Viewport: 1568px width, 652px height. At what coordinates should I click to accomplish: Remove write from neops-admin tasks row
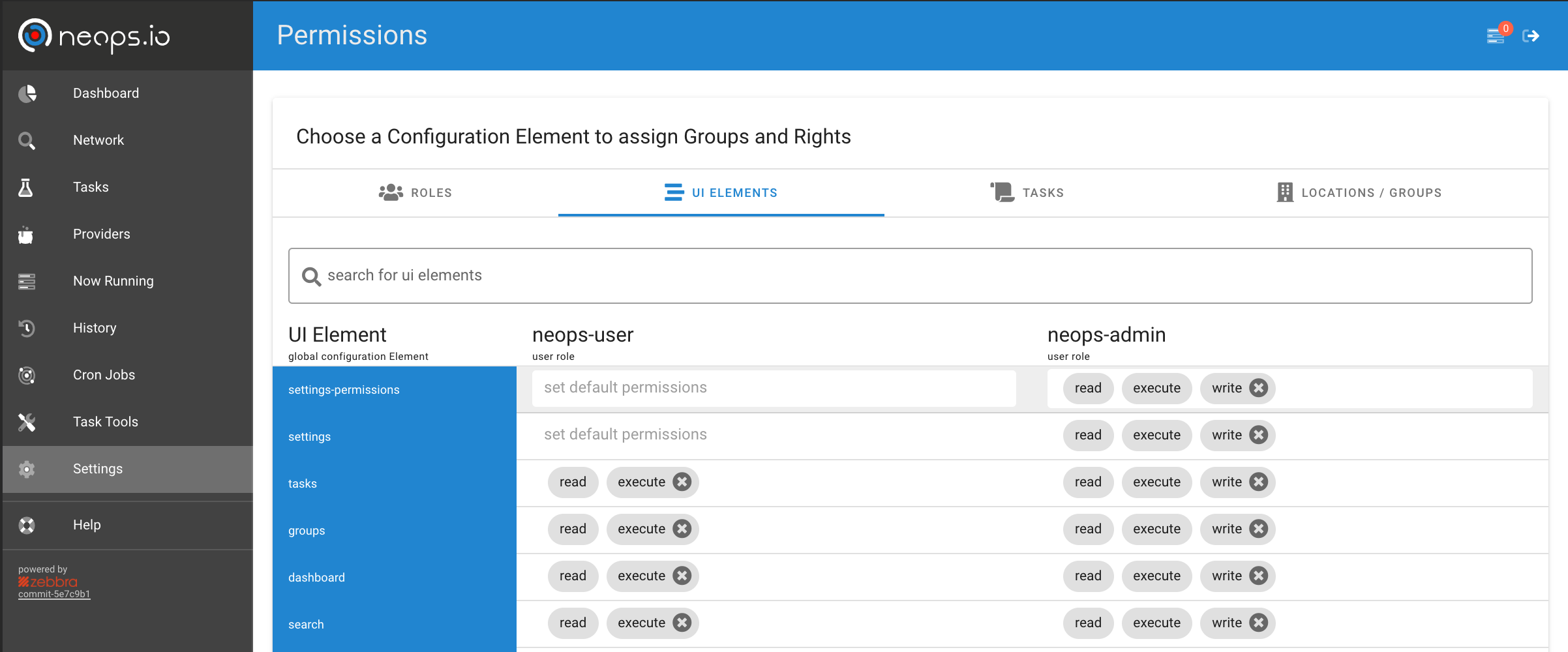(1259, 482)
